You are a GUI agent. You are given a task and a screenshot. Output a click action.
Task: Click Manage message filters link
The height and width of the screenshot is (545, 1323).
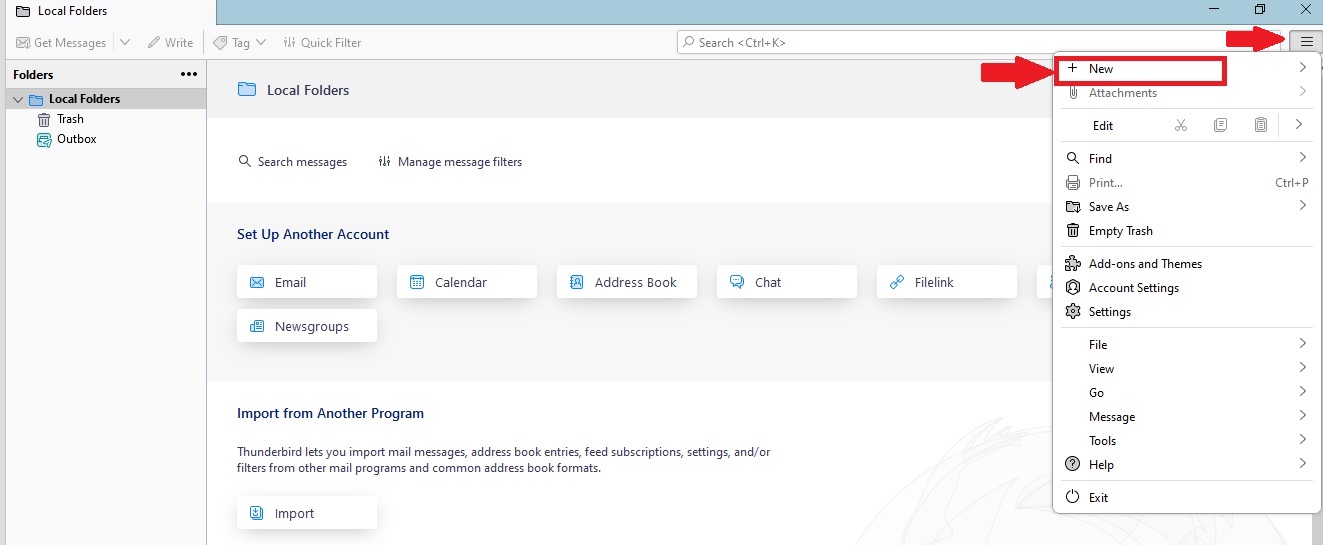[x=450, y=161]
